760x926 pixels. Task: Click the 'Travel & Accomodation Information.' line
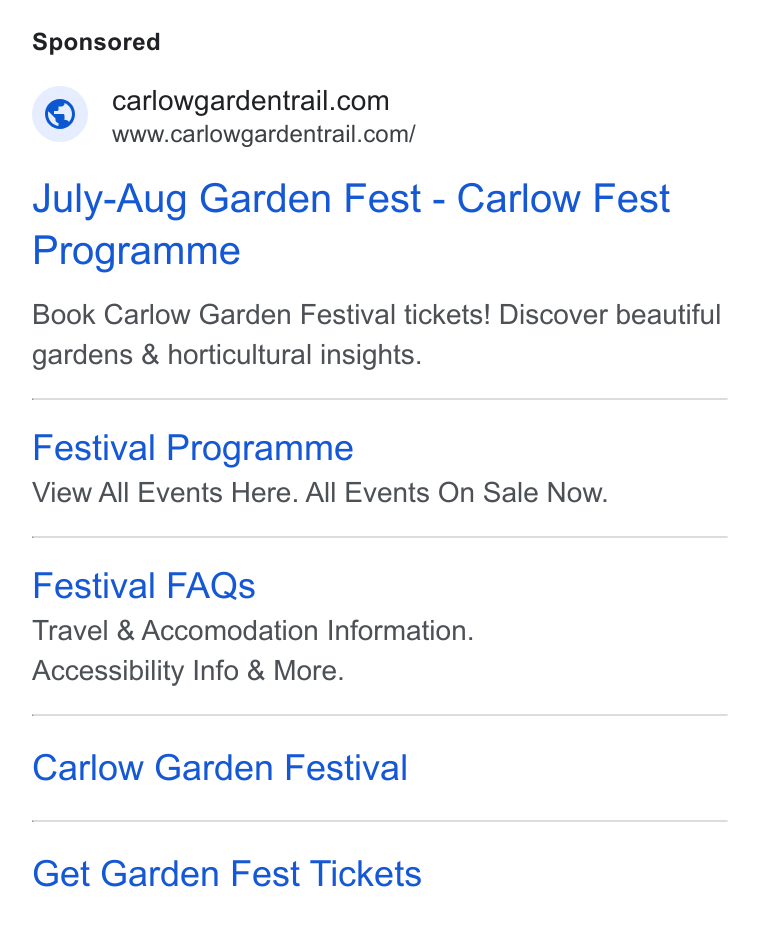tap(253, 631)
